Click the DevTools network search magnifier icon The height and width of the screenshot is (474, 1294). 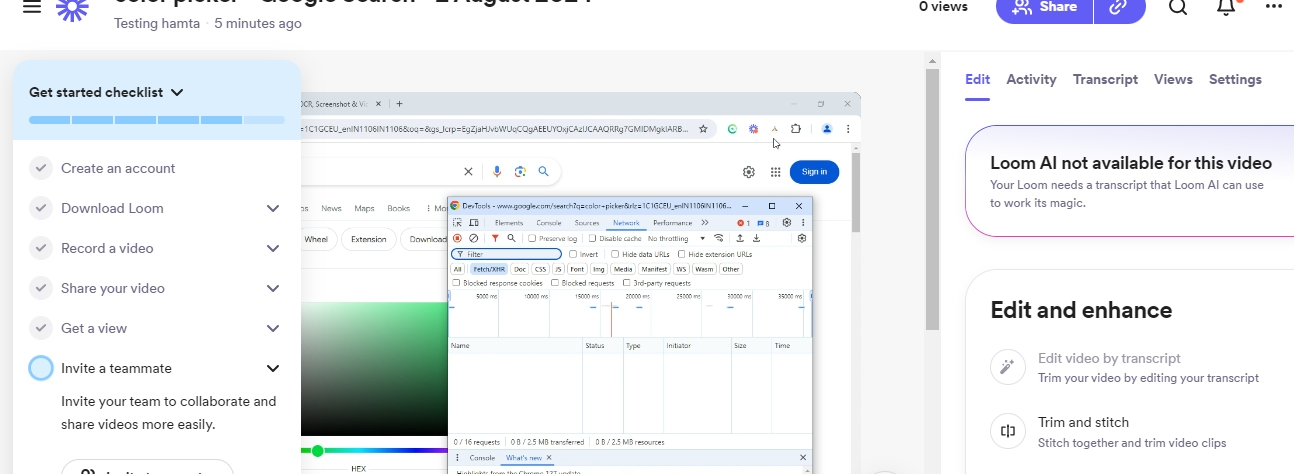pos(511,239)
